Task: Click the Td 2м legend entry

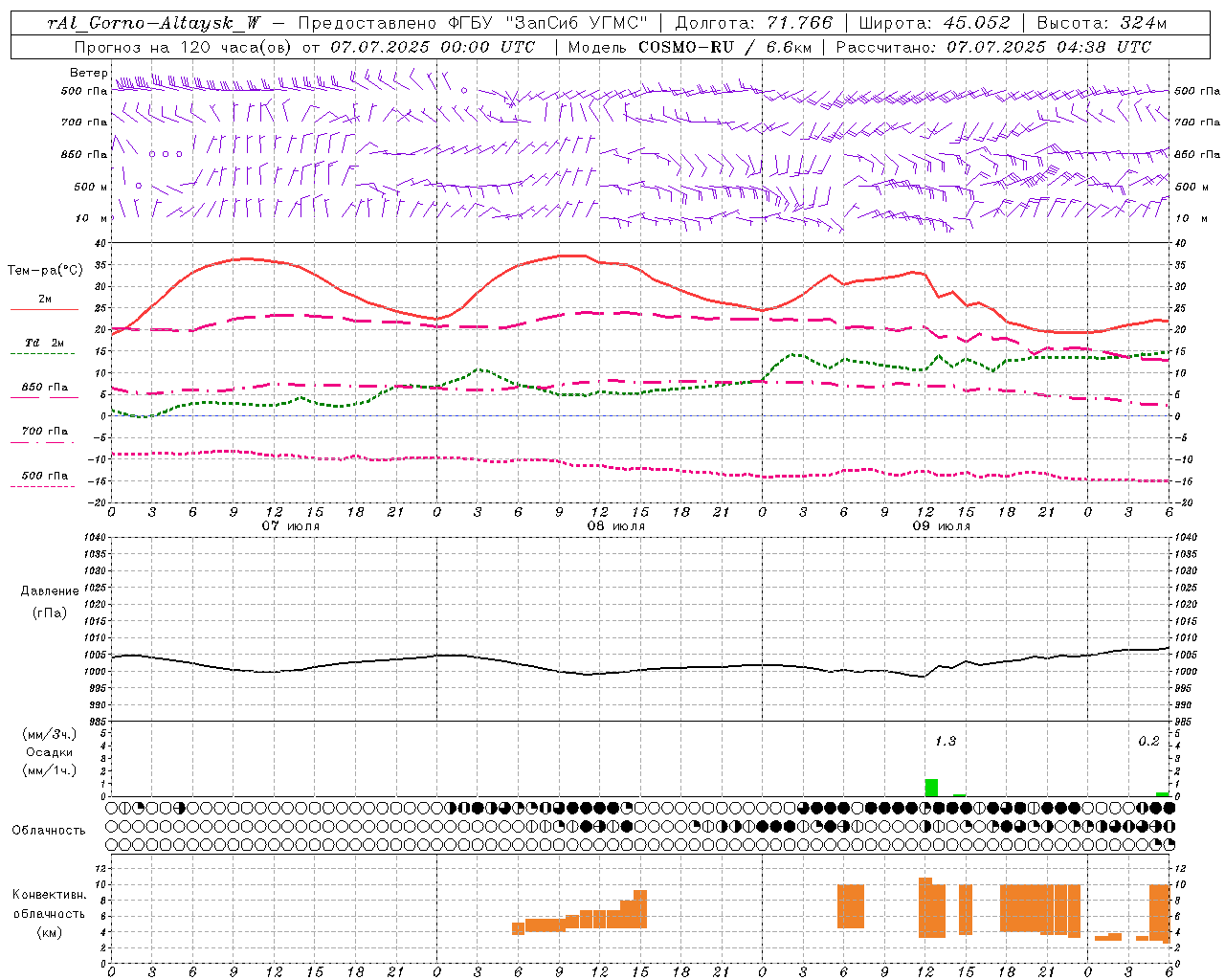Action: click(x=44, y=342)
